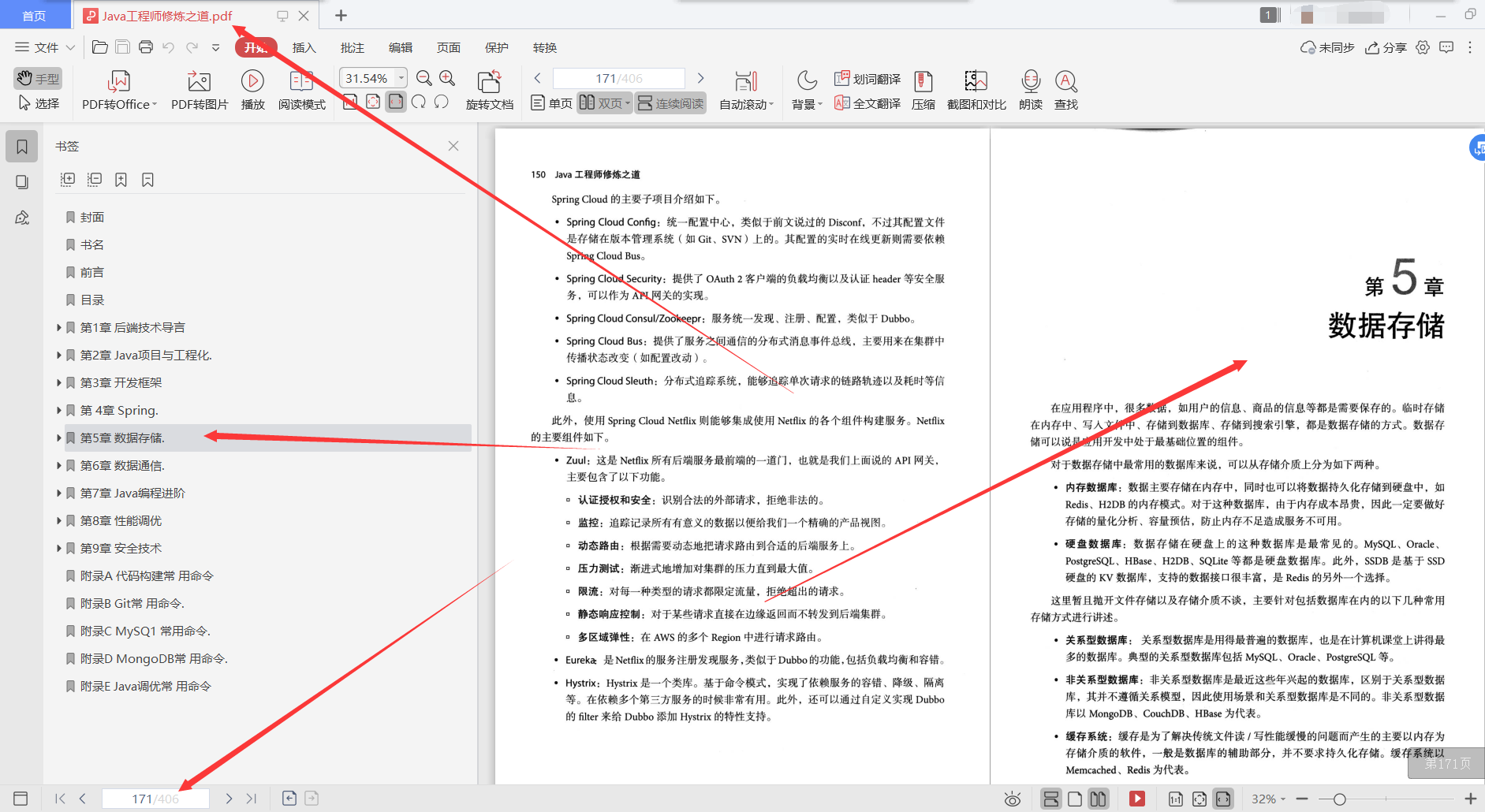Open PDF转Office converter
1485x812 pixels.
point(119,90)
